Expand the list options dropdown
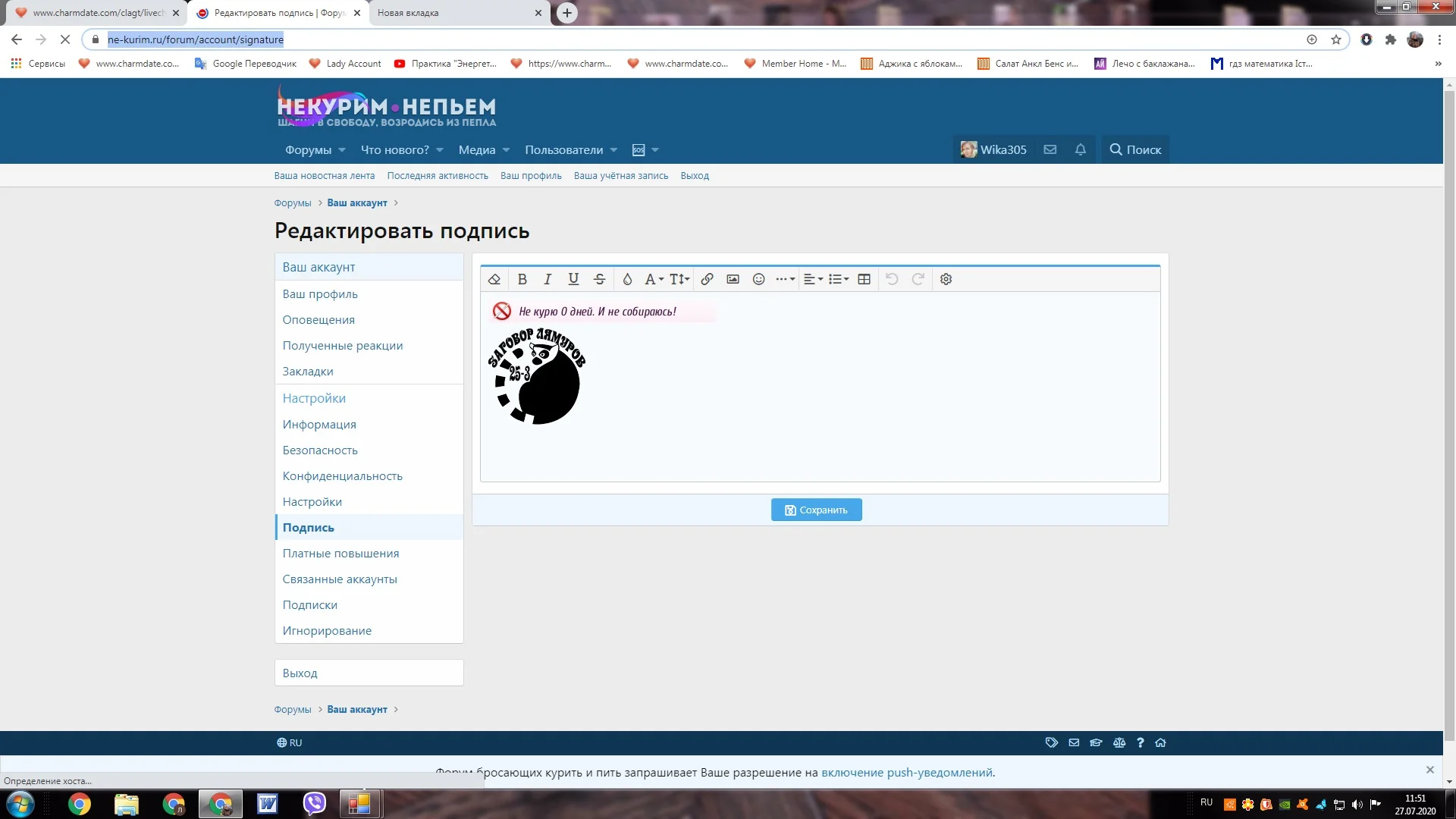 coord(838,279)
